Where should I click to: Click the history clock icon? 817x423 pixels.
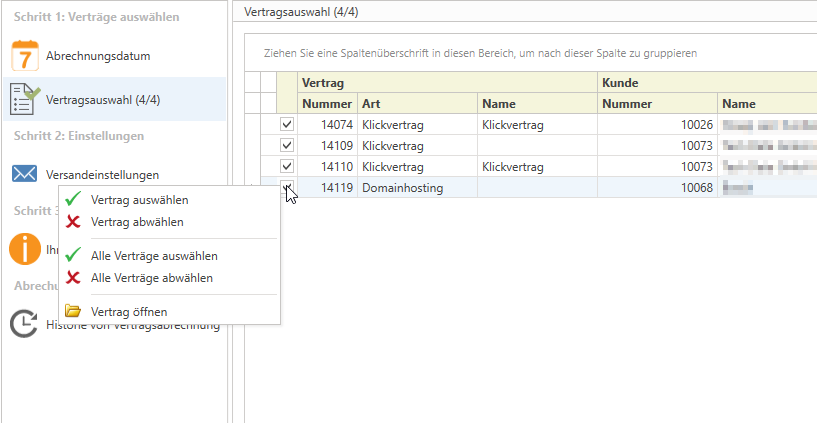pos(23,325)
